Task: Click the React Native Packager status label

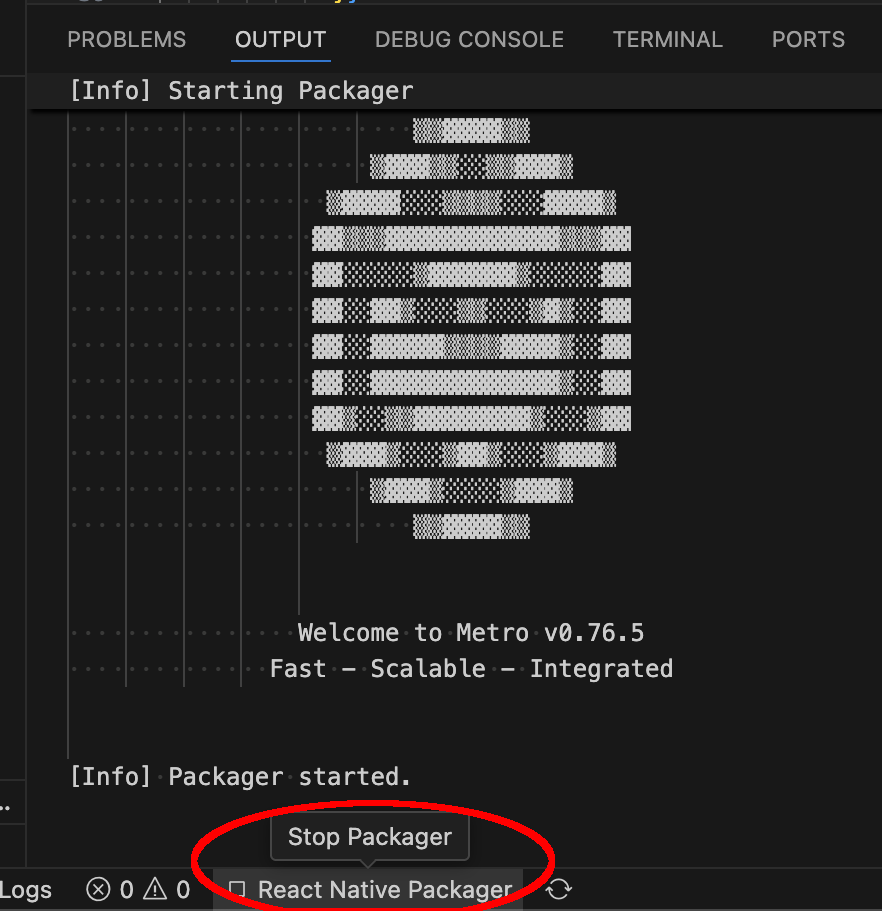Action: tap(385, 889)
